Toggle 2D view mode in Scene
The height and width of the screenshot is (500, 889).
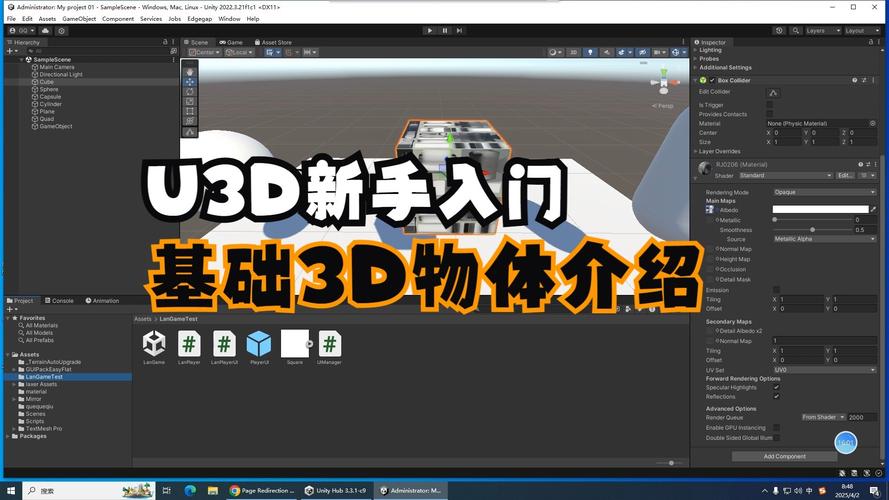[573, 52]
